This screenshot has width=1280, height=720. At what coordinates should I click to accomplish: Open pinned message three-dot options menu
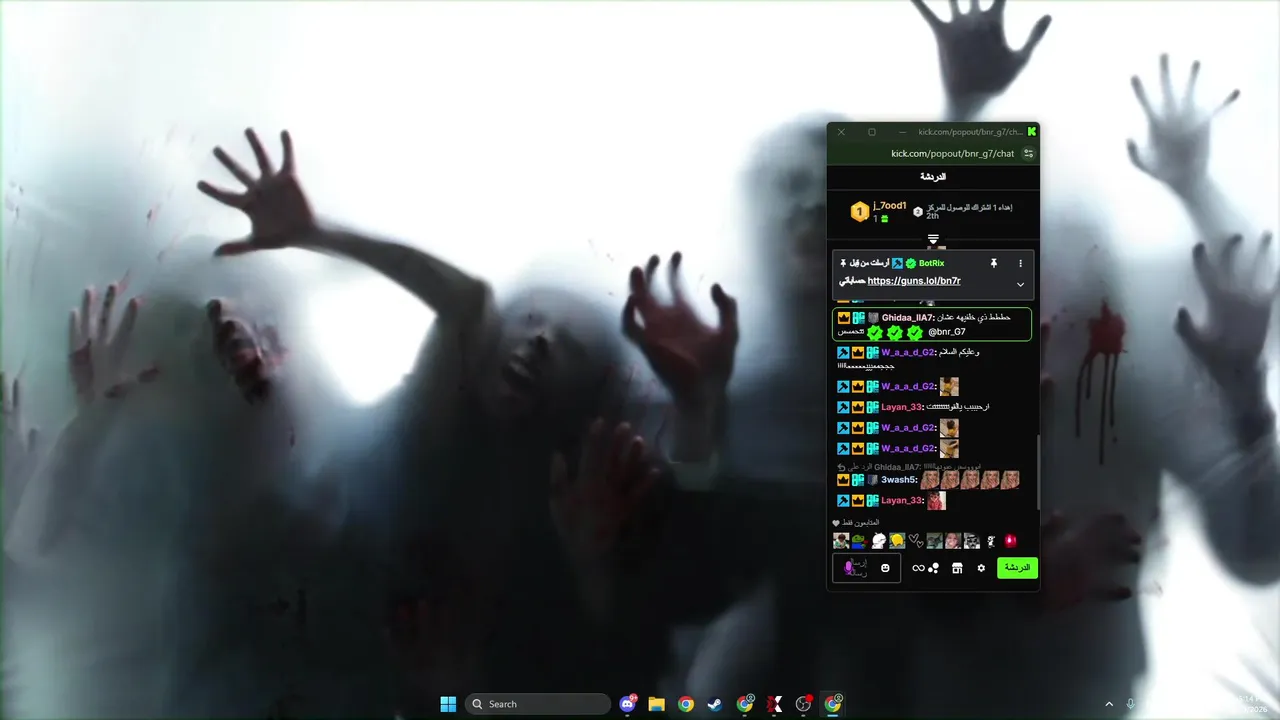point(1020,263)
